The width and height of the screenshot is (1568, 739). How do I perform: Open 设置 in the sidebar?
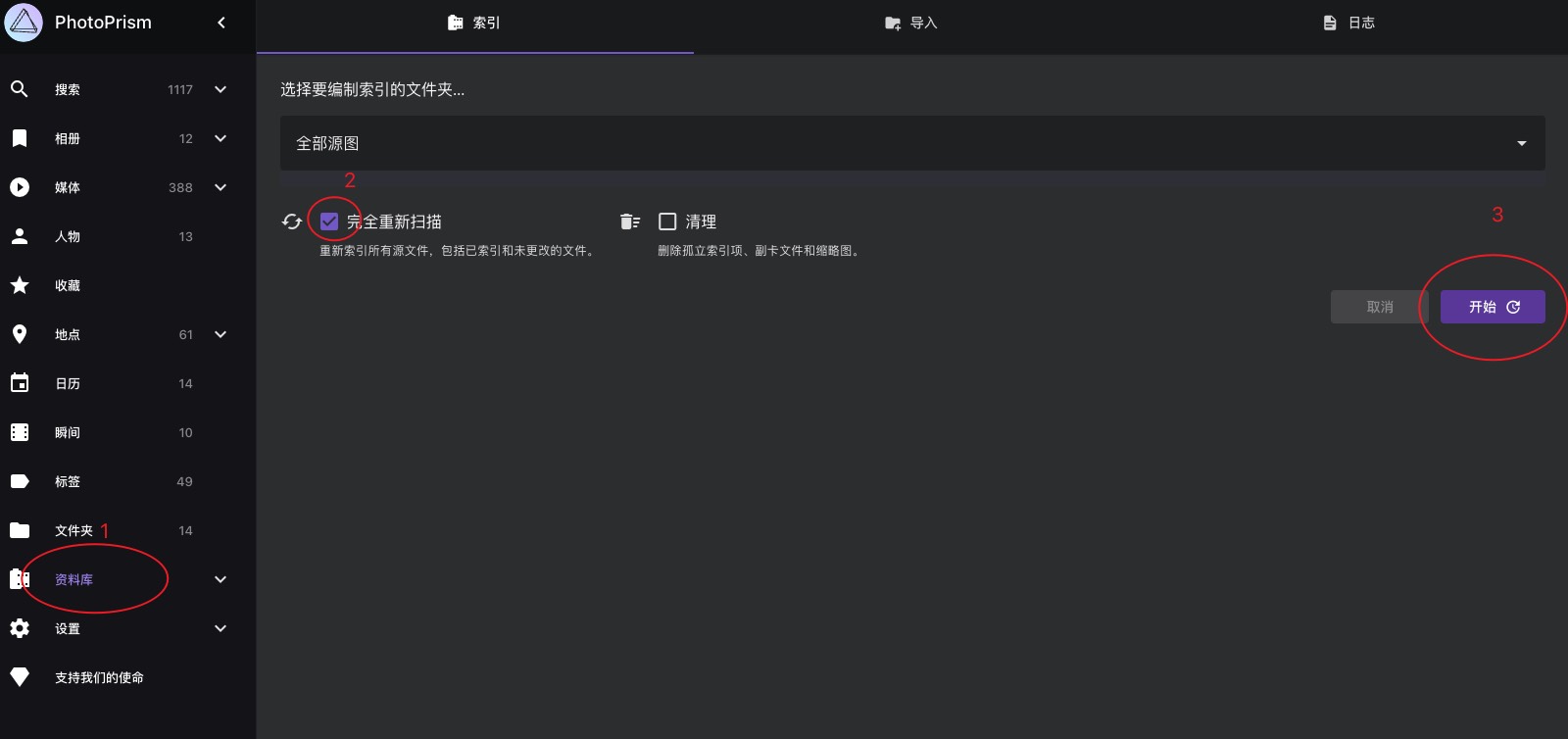[x=68, y=628]
